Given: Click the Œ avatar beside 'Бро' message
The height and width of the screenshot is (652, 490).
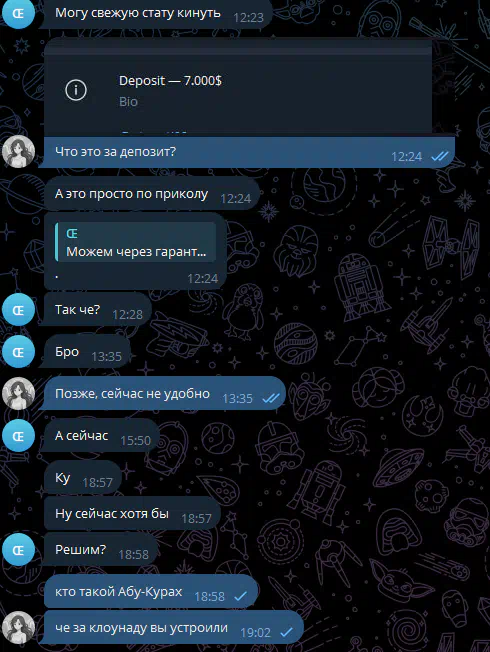Looking at the screenshot, I should point(18,352).
